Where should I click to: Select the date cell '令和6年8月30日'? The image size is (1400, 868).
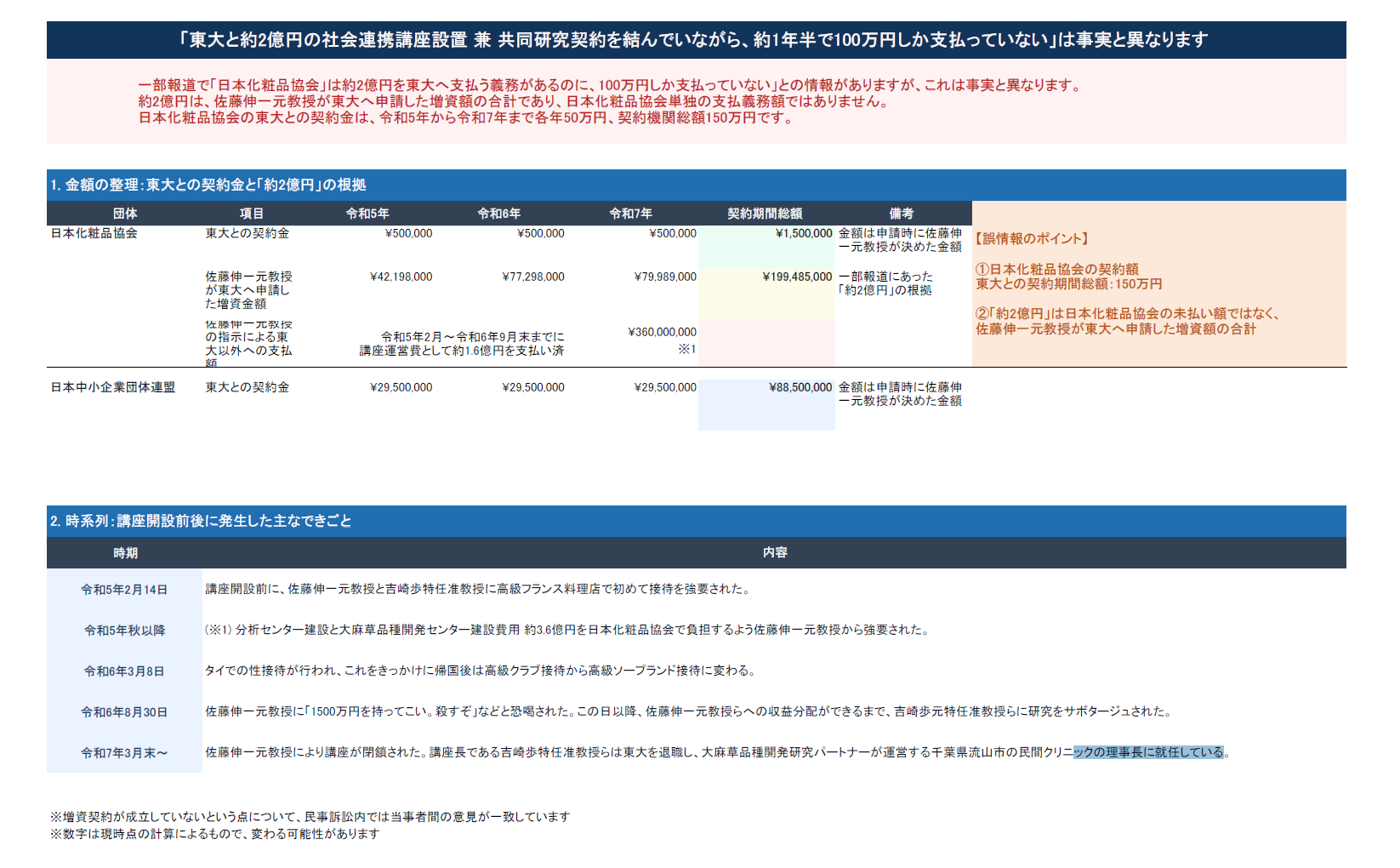pyautogui.click(x=124, y=712)
